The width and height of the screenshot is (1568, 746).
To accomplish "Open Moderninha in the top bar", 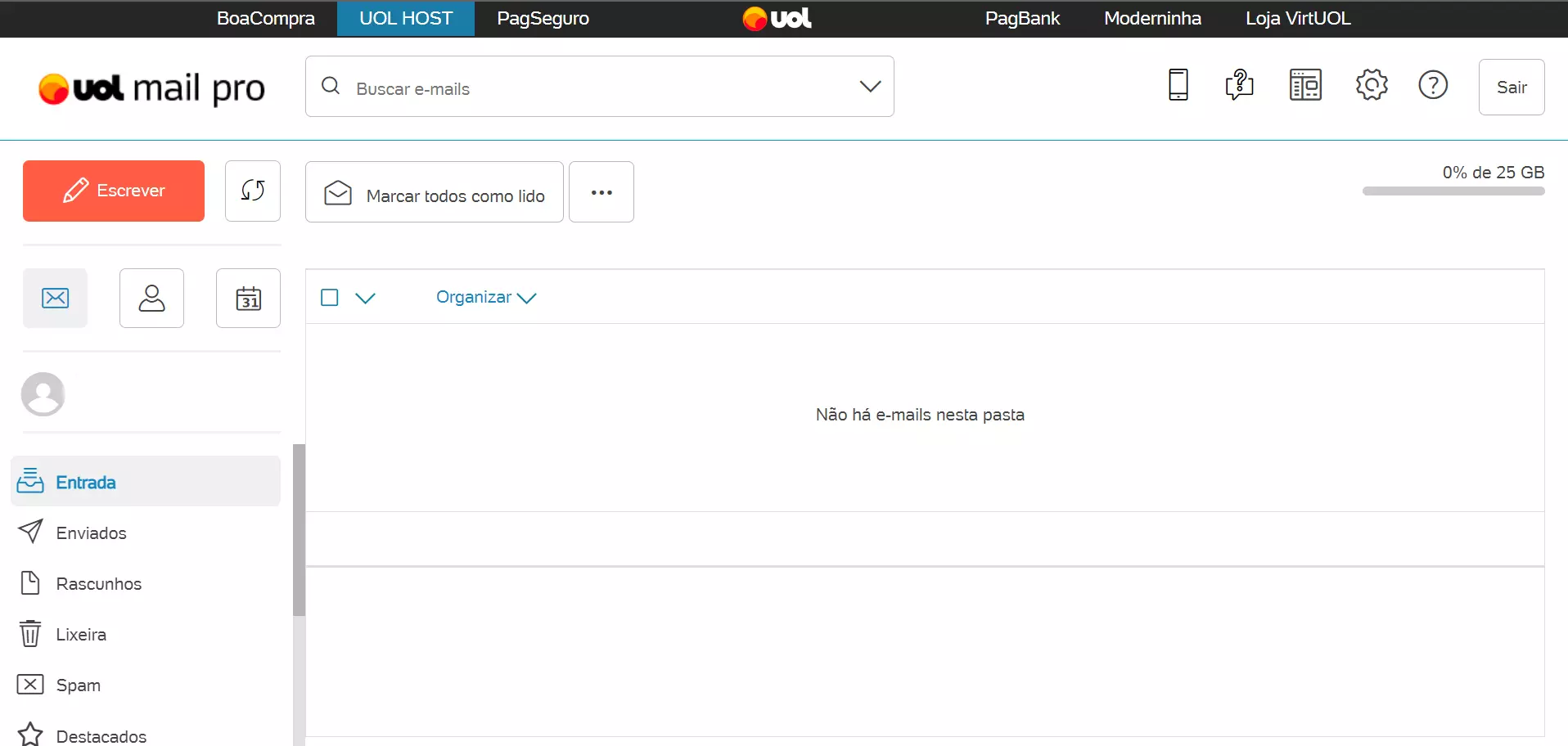I will tap(1152, 18).
